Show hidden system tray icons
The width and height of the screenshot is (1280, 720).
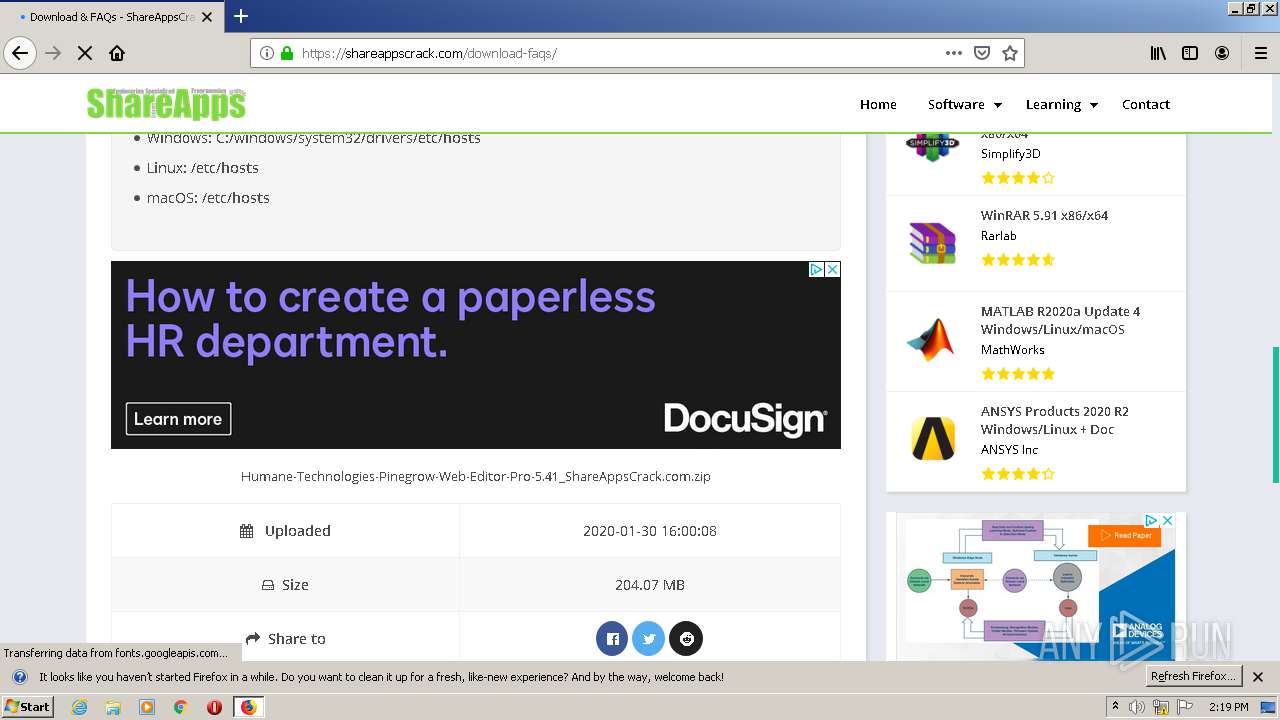[x=1116, y=707]
